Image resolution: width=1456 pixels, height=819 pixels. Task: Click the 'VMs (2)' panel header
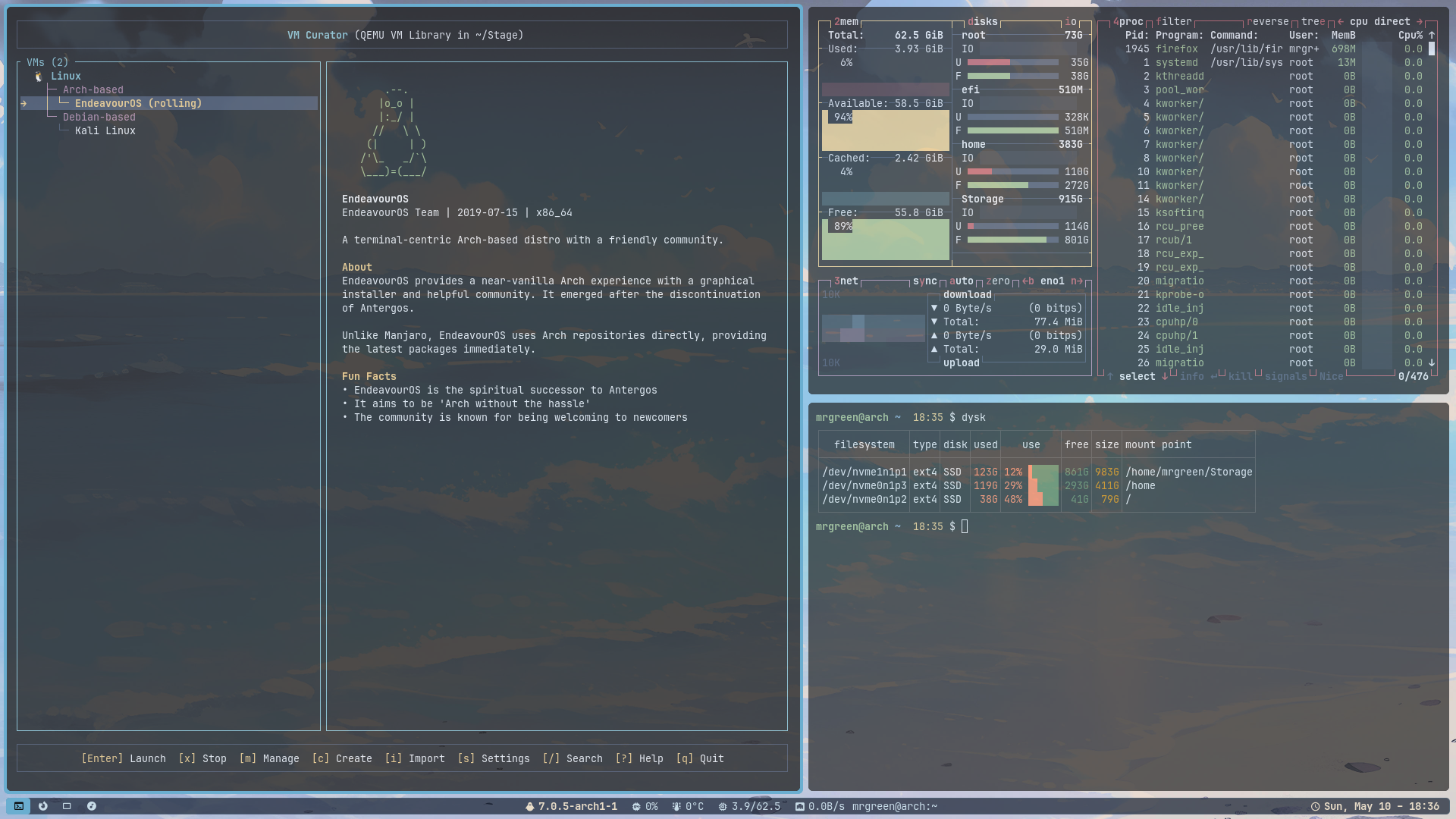48,62
